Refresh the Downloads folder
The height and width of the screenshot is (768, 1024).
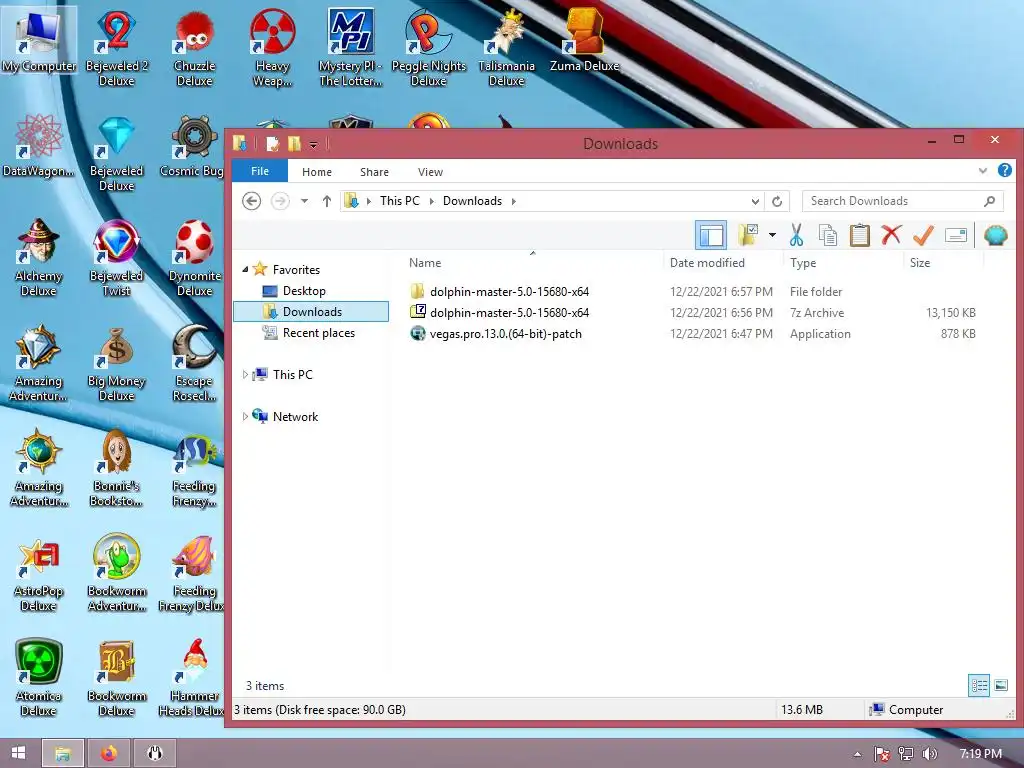point(776,201)
